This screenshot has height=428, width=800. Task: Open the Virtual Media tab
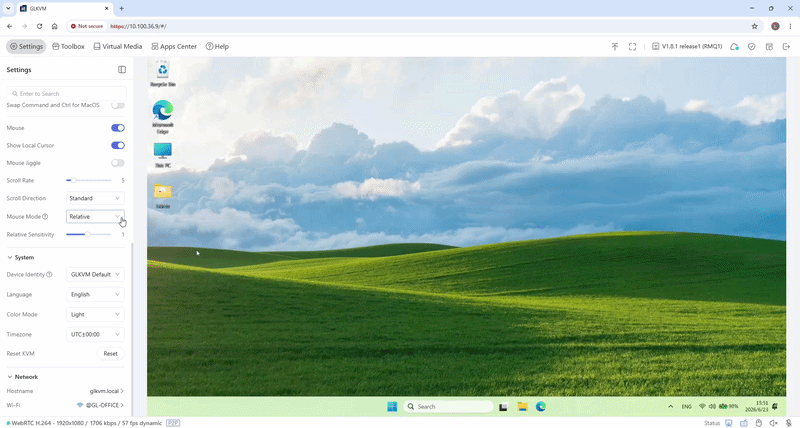pos(118,46)
